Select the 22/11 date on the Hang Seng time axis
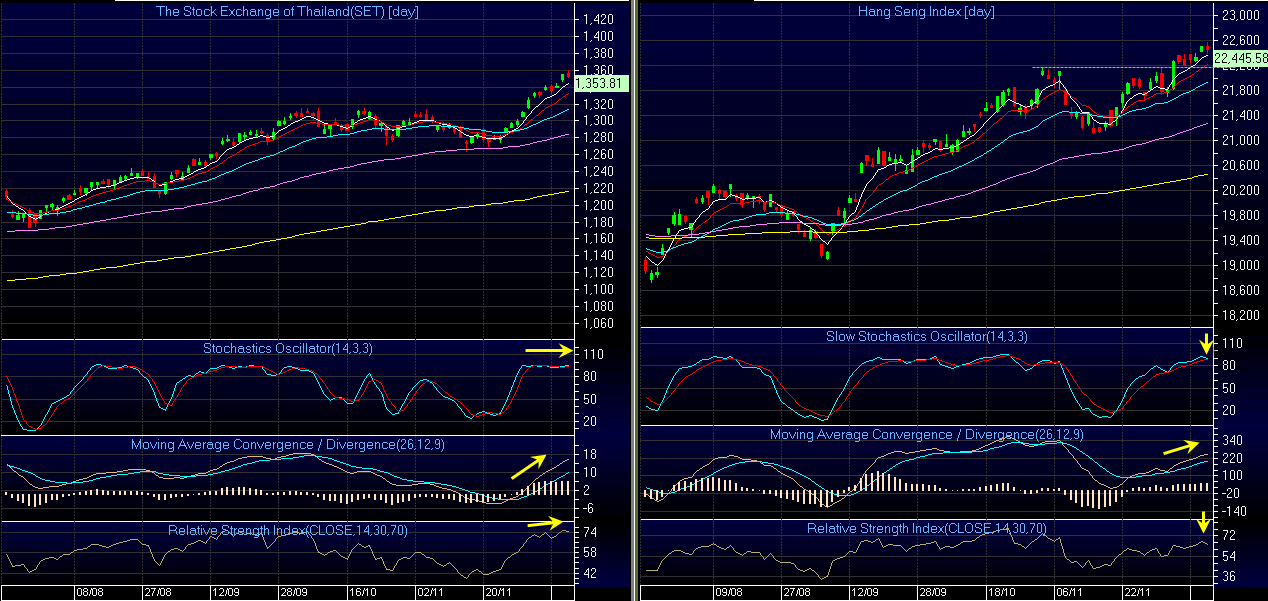 1137,592
